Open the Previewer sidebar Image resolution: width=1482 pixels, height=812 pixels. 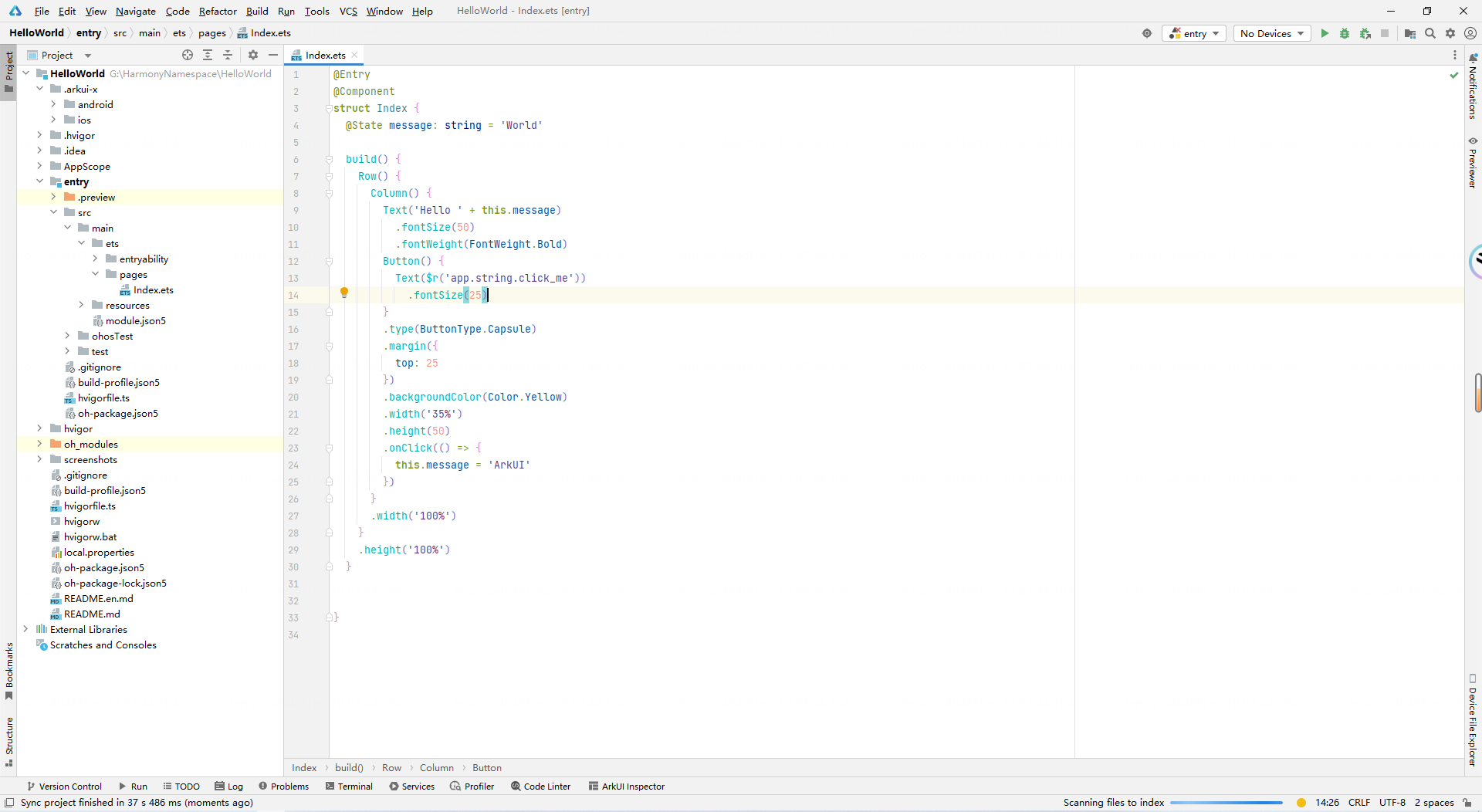pyautogui.click(x=1473, y=162)
